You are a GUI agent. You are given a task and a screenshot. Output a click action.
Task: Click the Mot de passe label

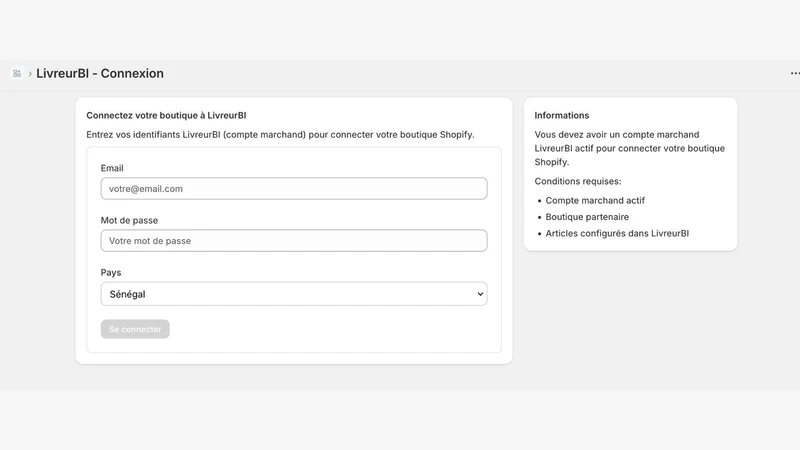[x=129, y=220]
